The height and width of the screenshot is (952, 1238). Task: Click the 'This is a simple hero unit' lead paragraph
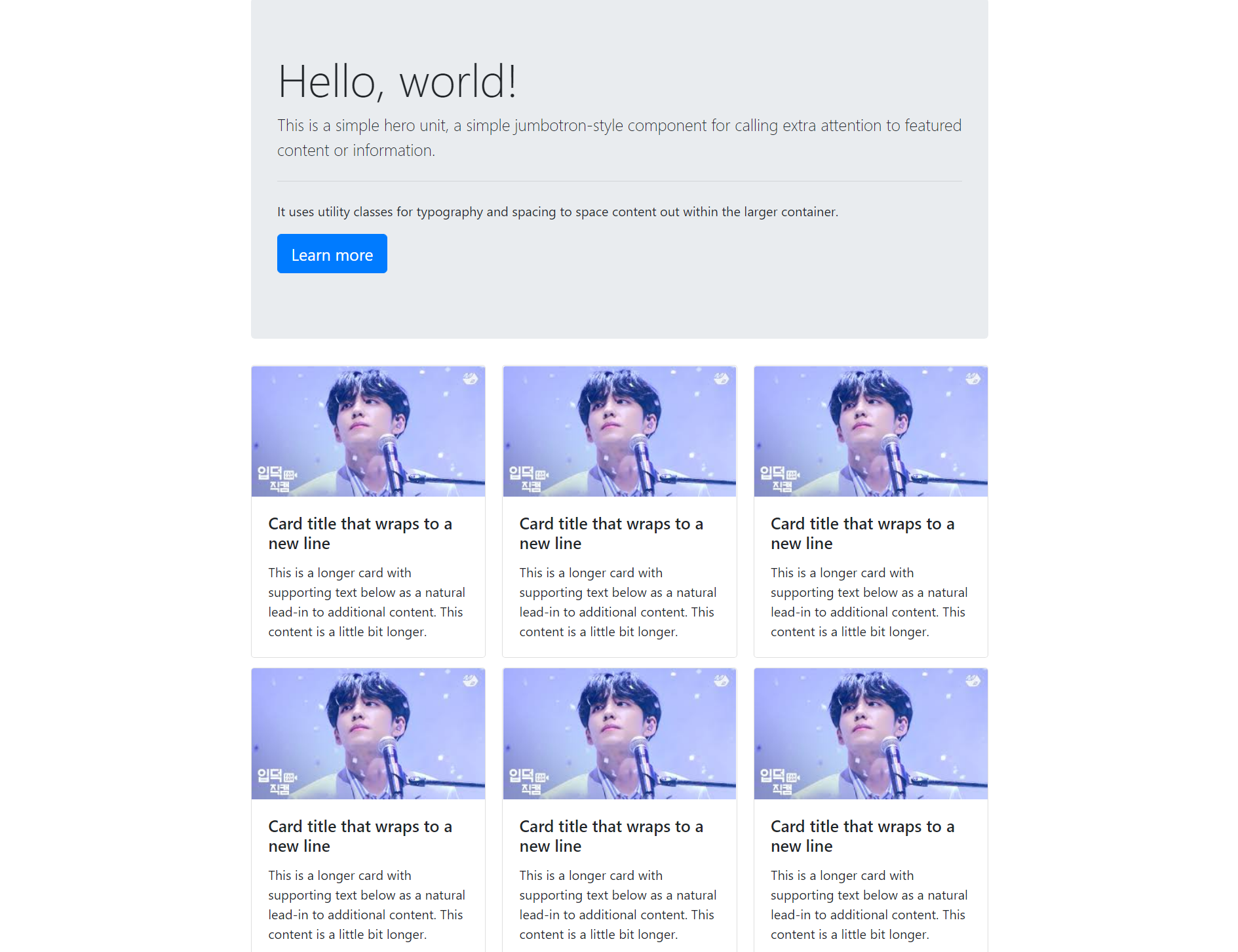coord(619,138)
